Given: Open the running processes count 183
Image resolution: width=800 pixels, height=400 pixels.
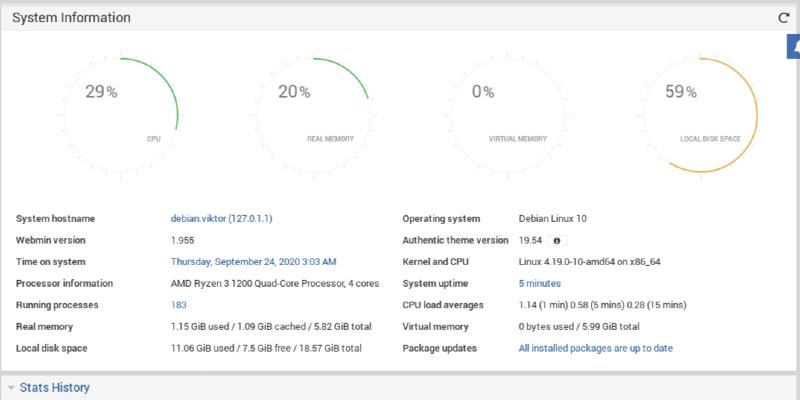Looking at the screenshot, I should [x=180, y=305].
